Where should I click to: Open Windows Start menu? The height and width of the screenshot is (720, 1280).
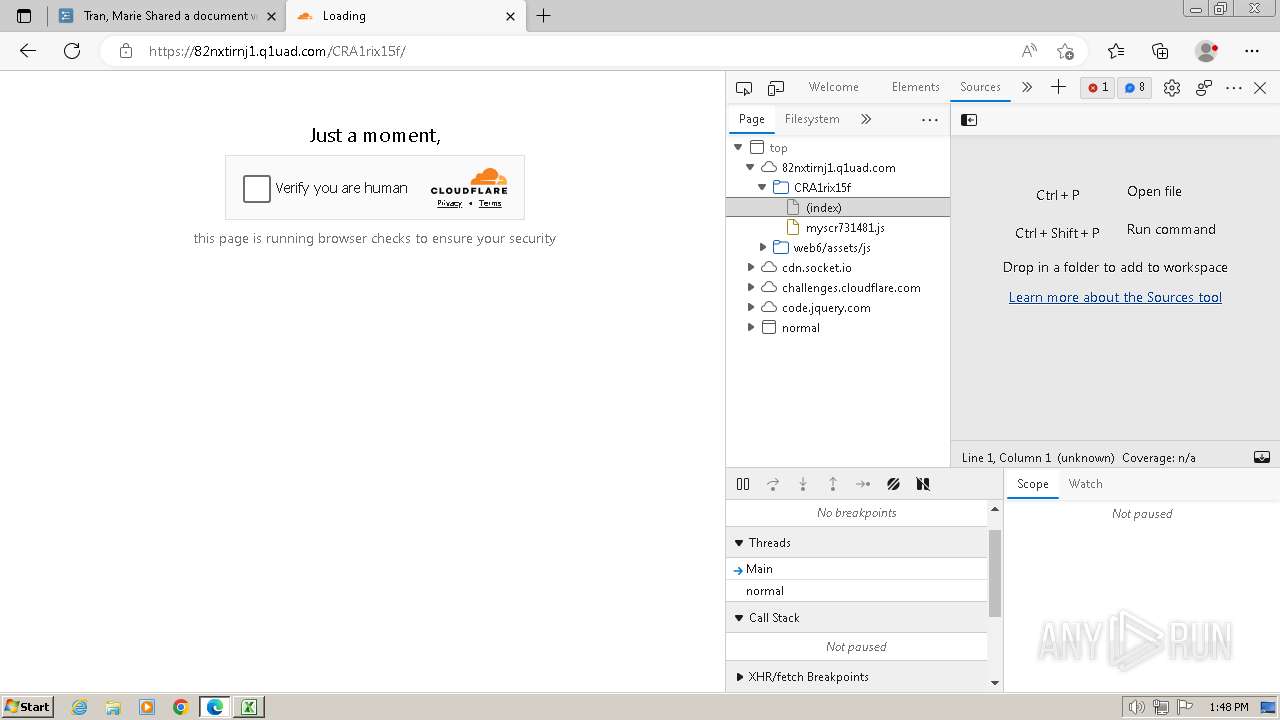coord(27,706)
